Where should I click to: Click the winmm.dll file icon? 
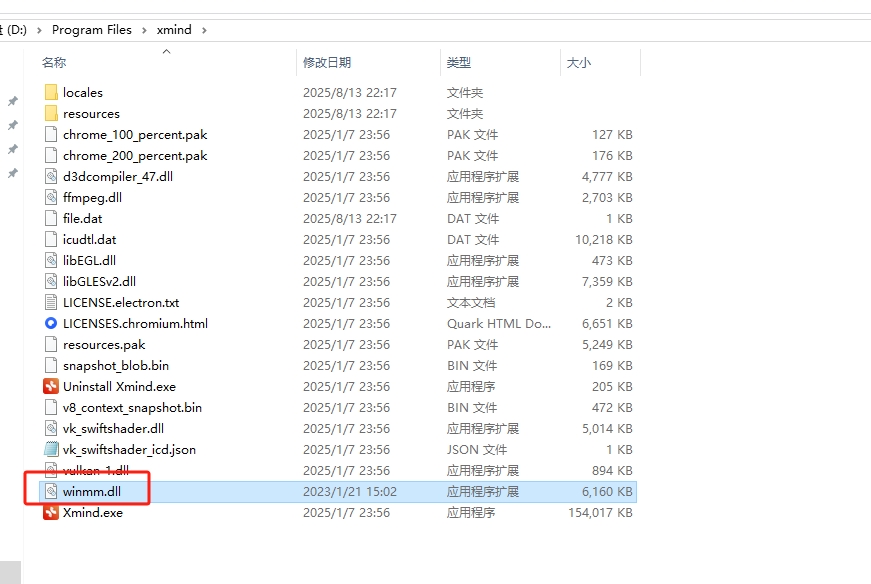click(51, 492)
